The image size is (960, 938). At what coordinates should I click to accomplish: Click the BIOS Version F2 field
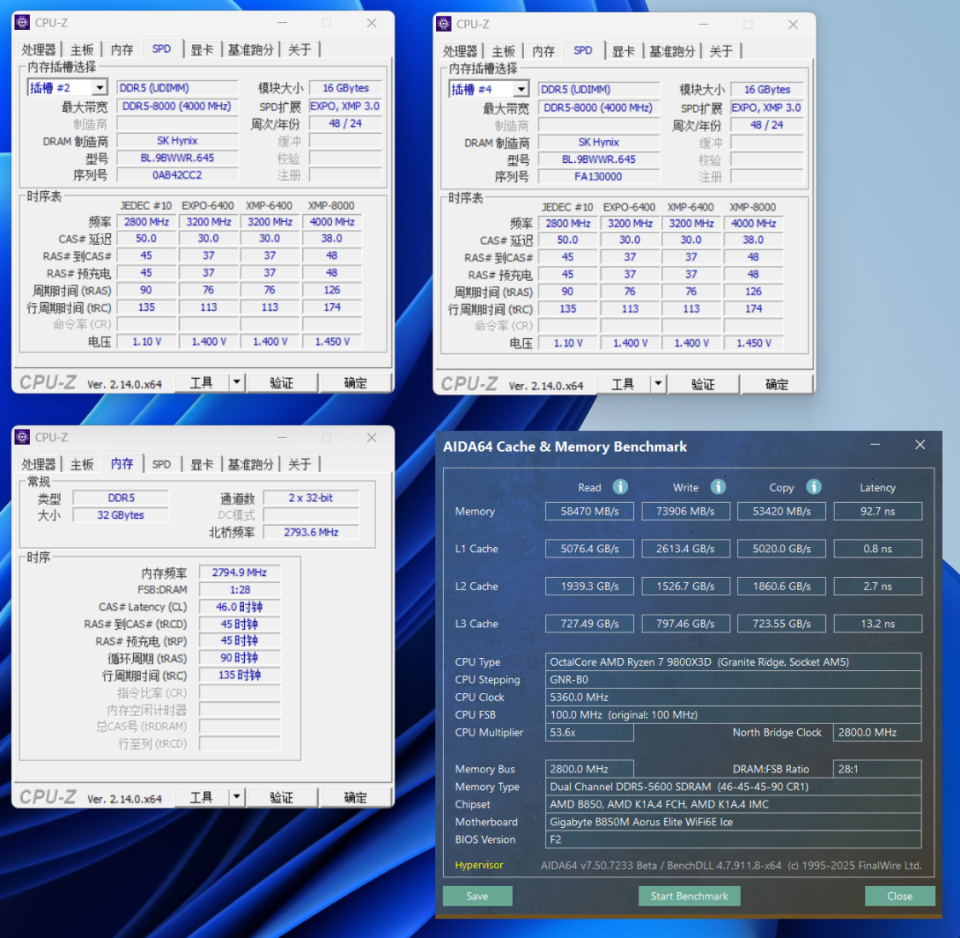coord(733,839)
